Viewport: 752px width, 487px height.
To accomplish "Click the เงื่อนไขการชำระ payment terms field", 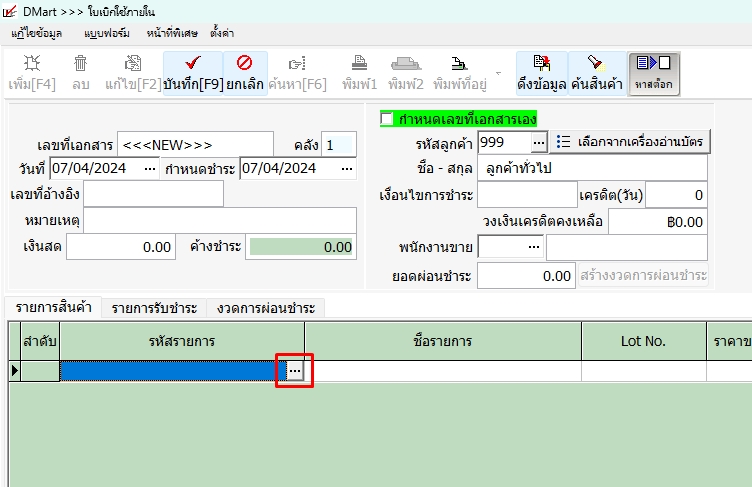I will coord(527,195).
